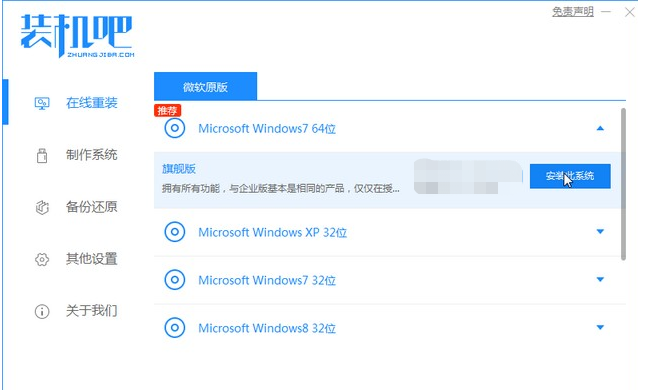The width and height of the screenshot is (669, 390).
Task: Click the 关于我们 info icon
Action: click(x=42, y=311)
